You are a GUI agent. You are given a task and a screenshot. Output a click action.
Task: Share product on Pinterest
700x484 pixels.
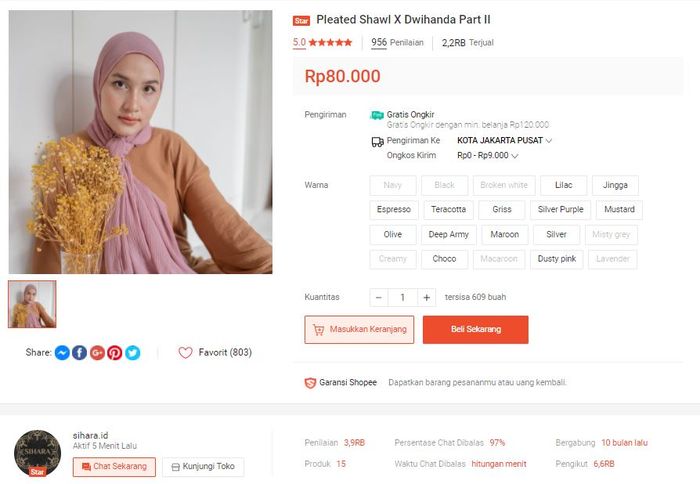tap(115, 353)
